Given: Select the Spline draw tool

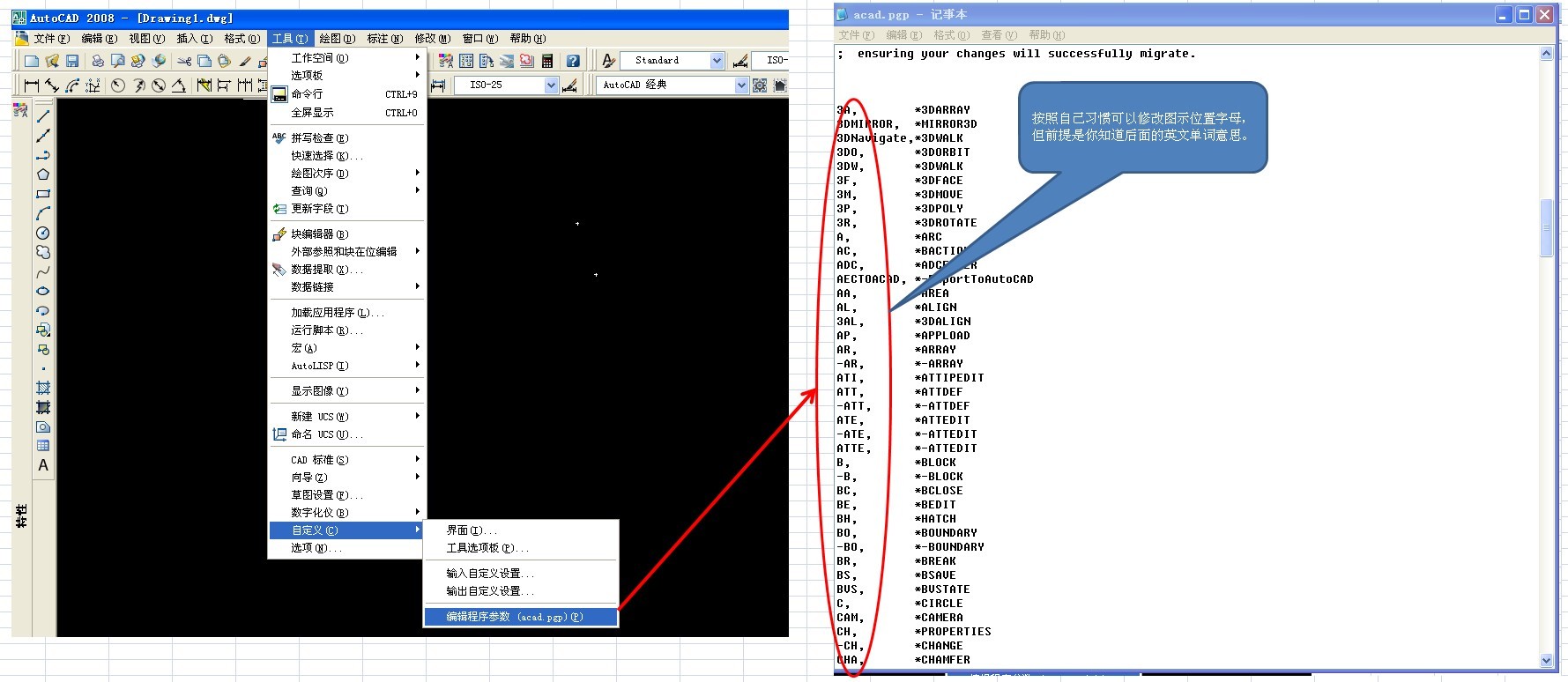Looking at the screenshot, I should [x=43, y=271].
